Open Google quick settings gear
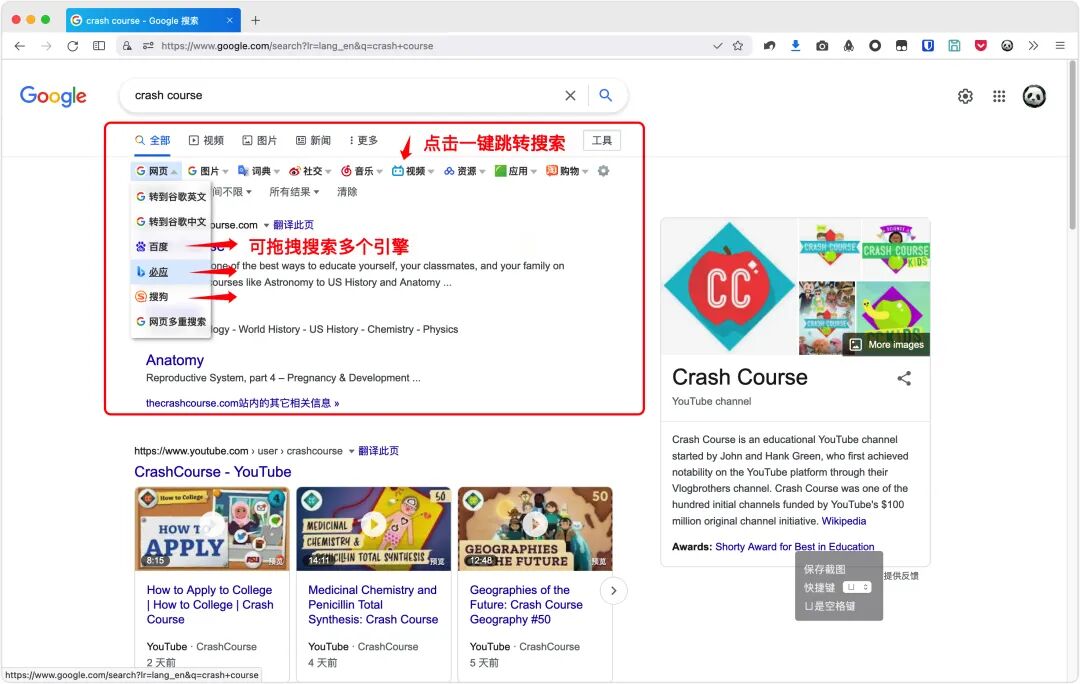1080x684 pixels. [966, 96]
